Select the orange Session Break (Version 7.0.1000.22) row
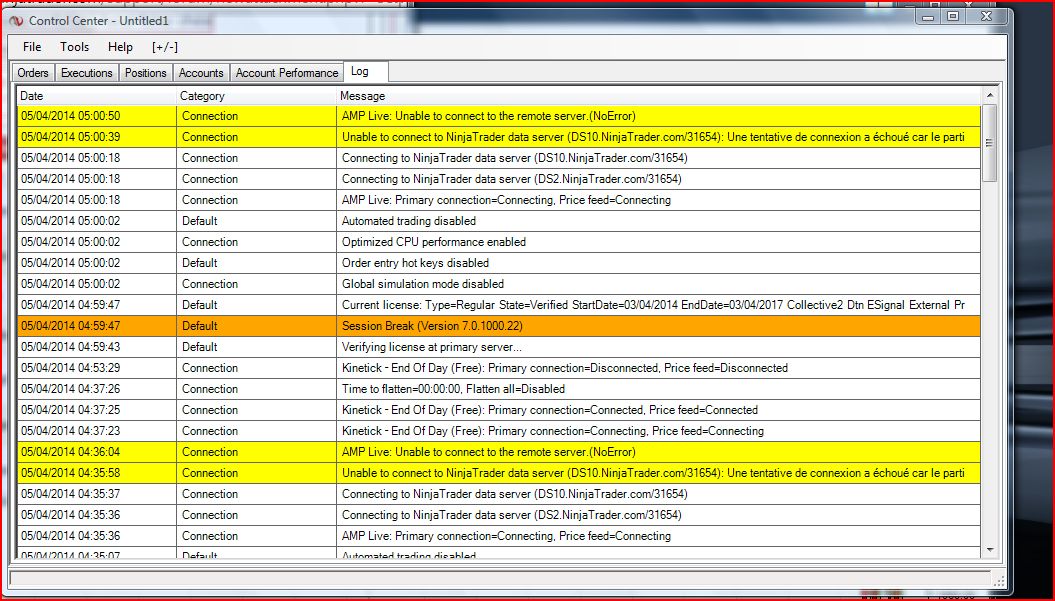Viewport: 1055px width, 601px height. pyautogui.click(x=499, y=326)
